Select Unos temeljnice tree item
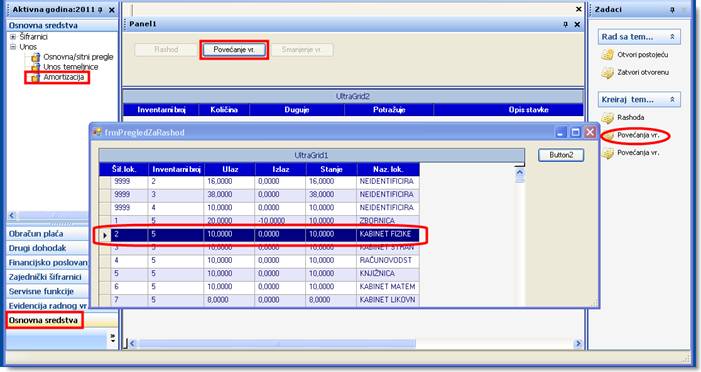The height and width of the screenshot is (372, 701). (71, 67)
